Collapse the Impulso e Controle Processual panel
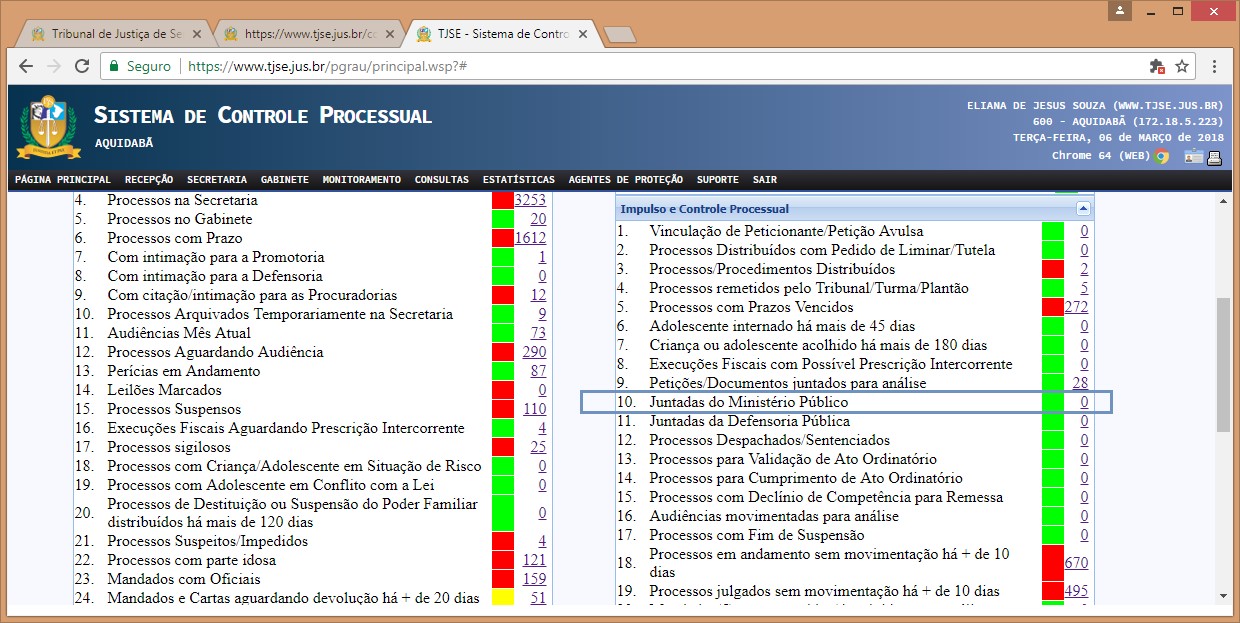This screenshot has height=623, width=1240. click(1082, 209)
